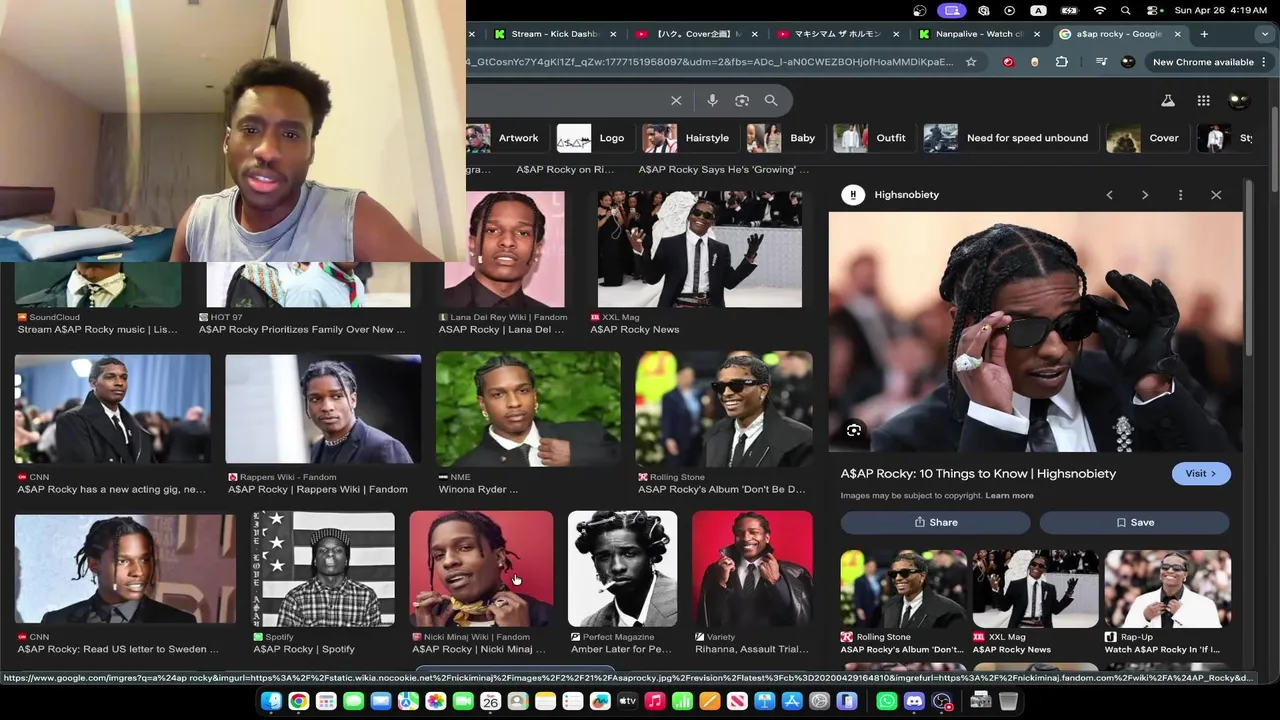Image resolution: width=1280 pixels, height=720 pixels.
Task: Submit search with the magnifier icon
Action: (771, 100)
